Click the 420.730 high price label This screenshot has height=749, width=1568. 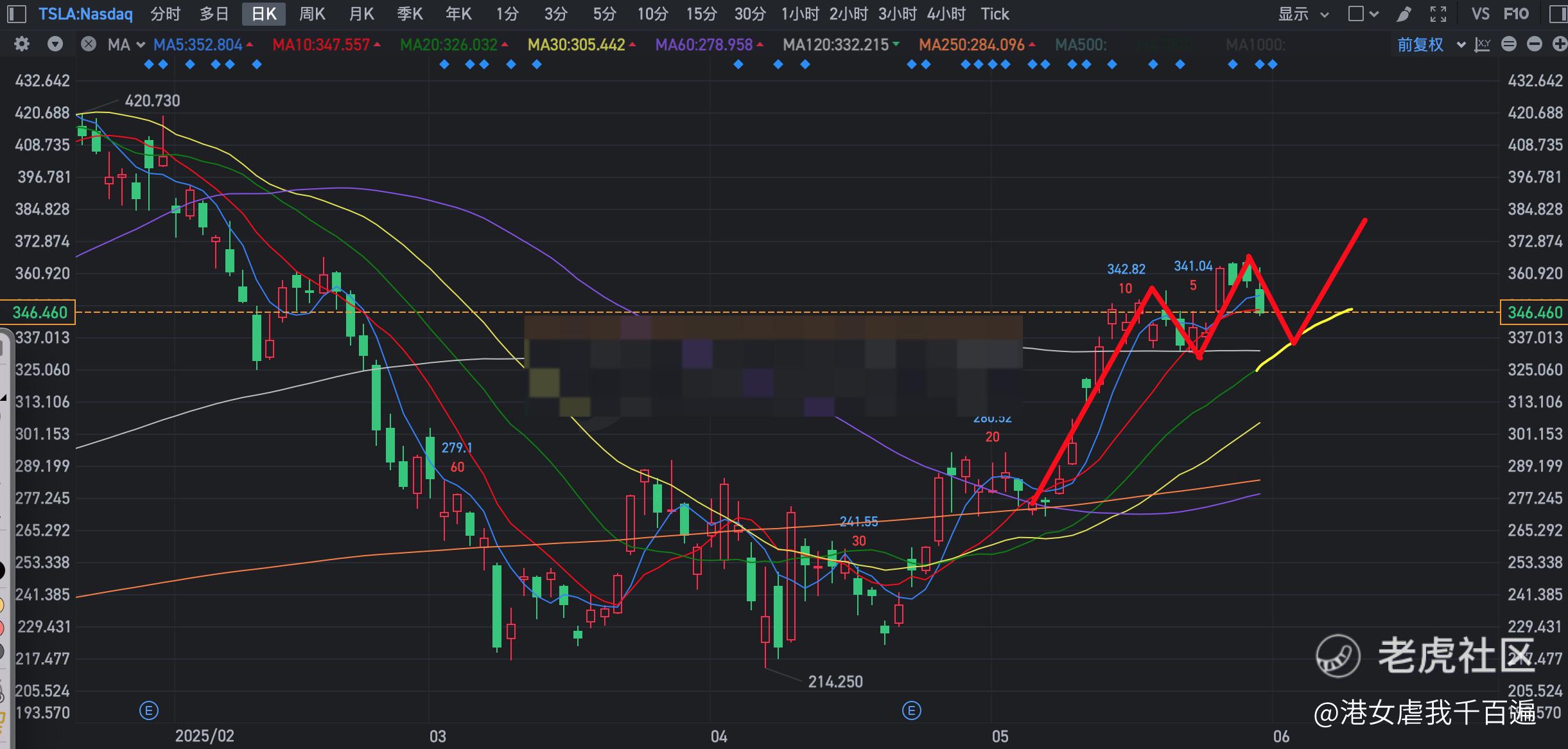coord(152,101)
